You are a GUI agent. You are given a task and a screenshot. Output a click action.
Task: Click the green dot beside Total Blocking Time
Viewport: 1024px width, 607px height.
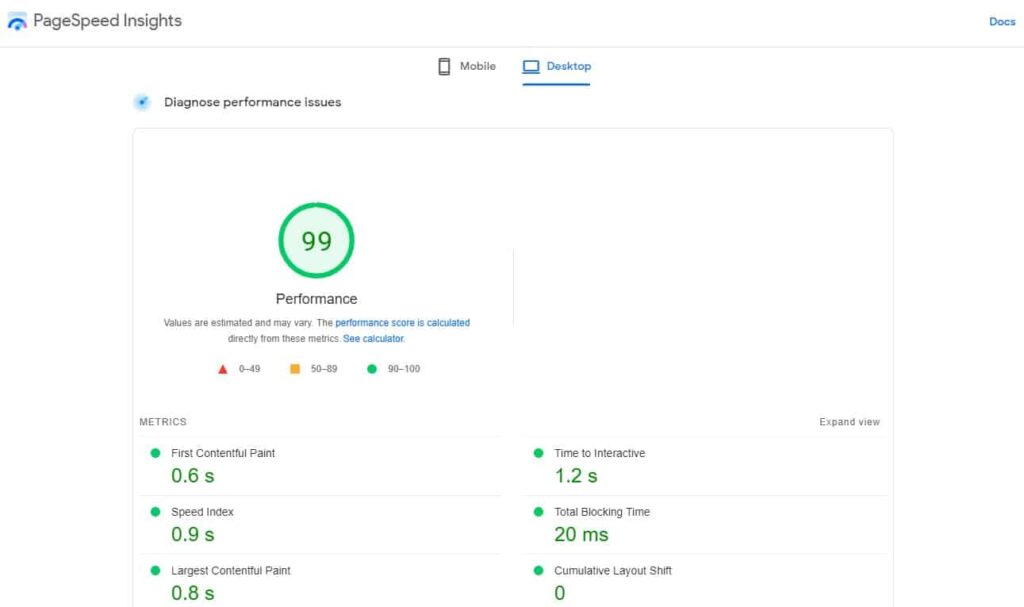(x=538, y=512)
